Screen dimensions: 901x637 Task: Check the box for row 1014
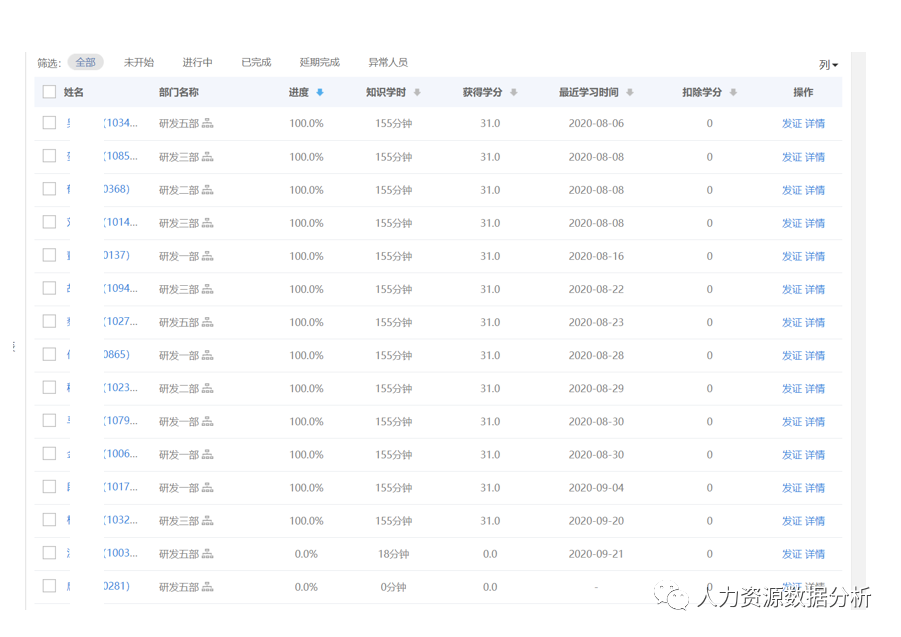pos(49,222)
